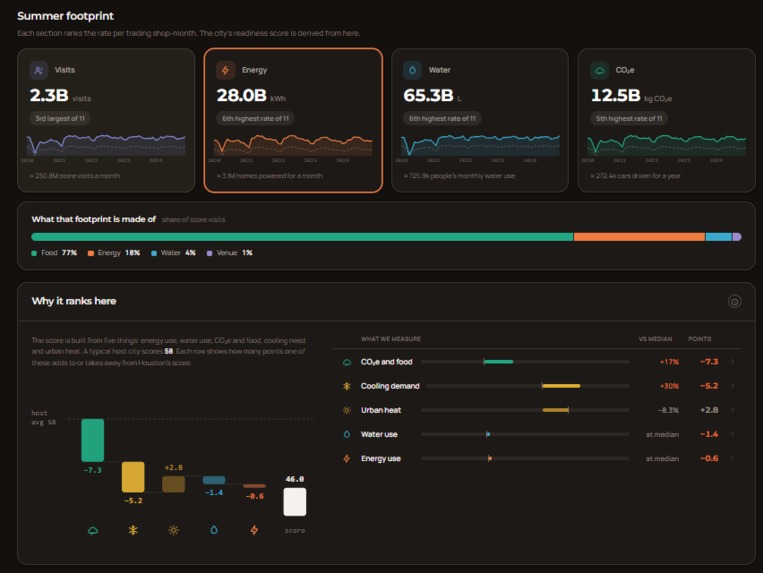This screenshot has height=573, width=763.
Task: Click the sun icon beside Urban heat
Action: pyautogui.click(x=347, y=410)
